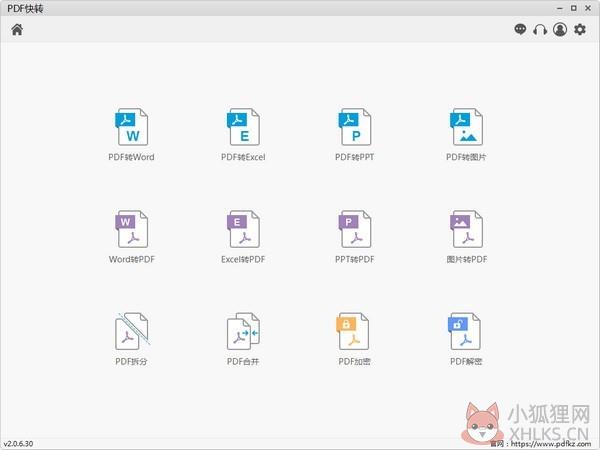Open the PDF to Excel converter icon
600x450 pixels.
pyautogui.click(x=243, y=127)
